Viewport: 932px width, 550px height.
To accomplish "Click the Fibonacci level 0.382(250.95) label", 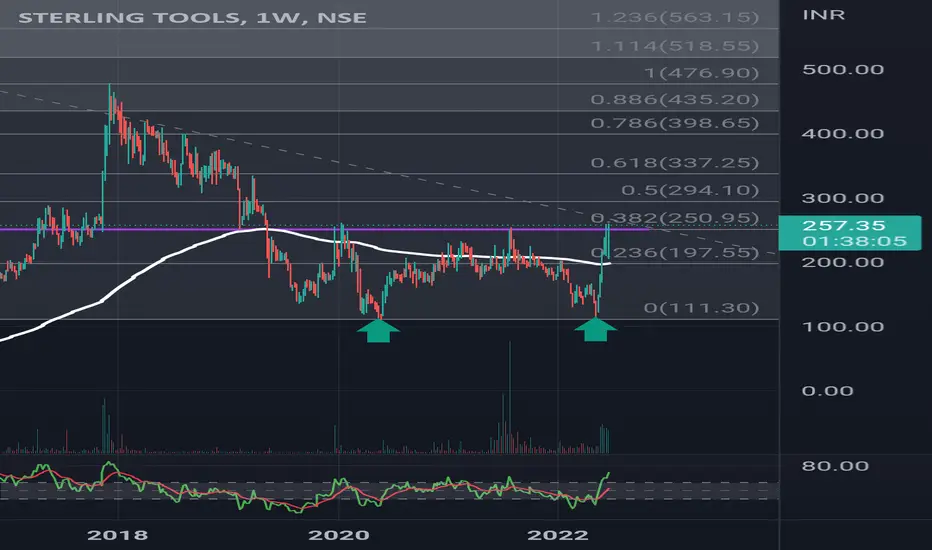I will point(675,218).
